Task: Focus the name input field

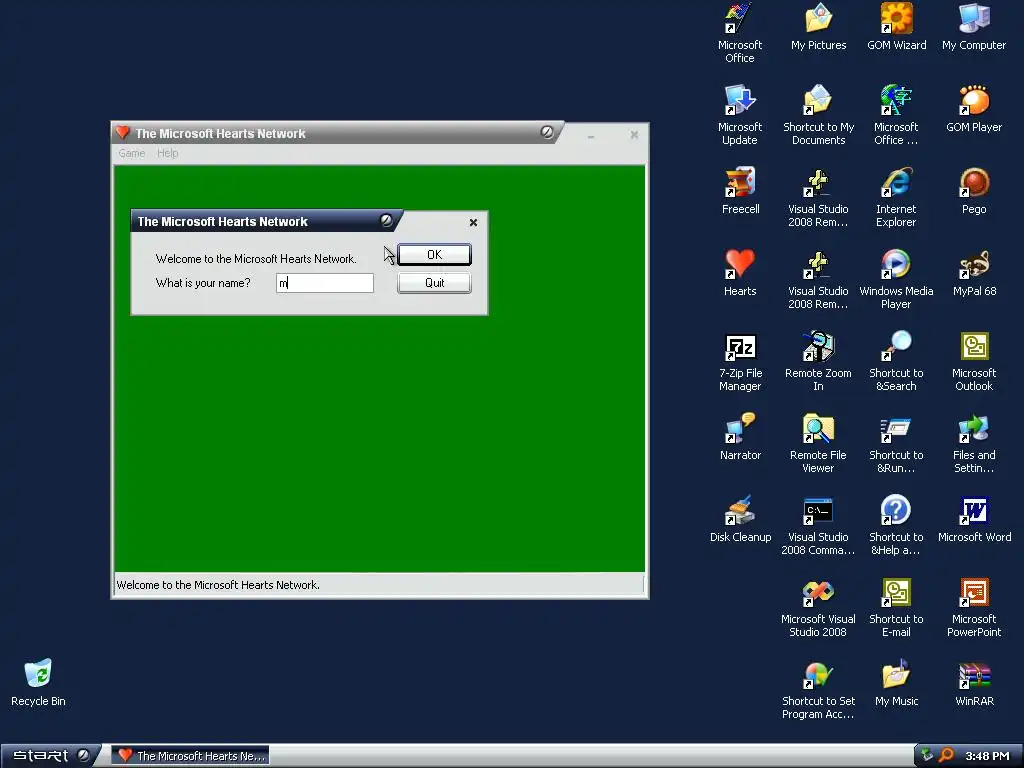Action: pyautogui.click(x=325, y=283)
